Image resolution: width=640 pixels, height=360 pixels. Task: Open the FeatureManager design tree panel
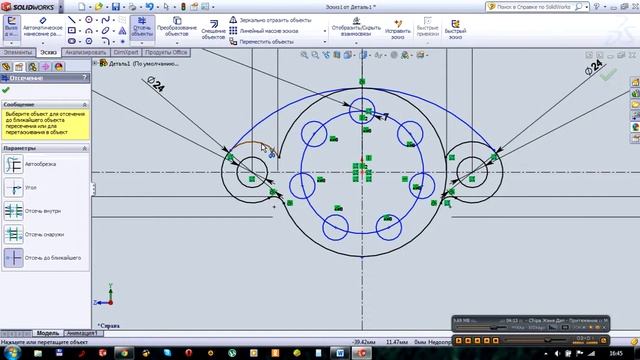coord(6,67)
